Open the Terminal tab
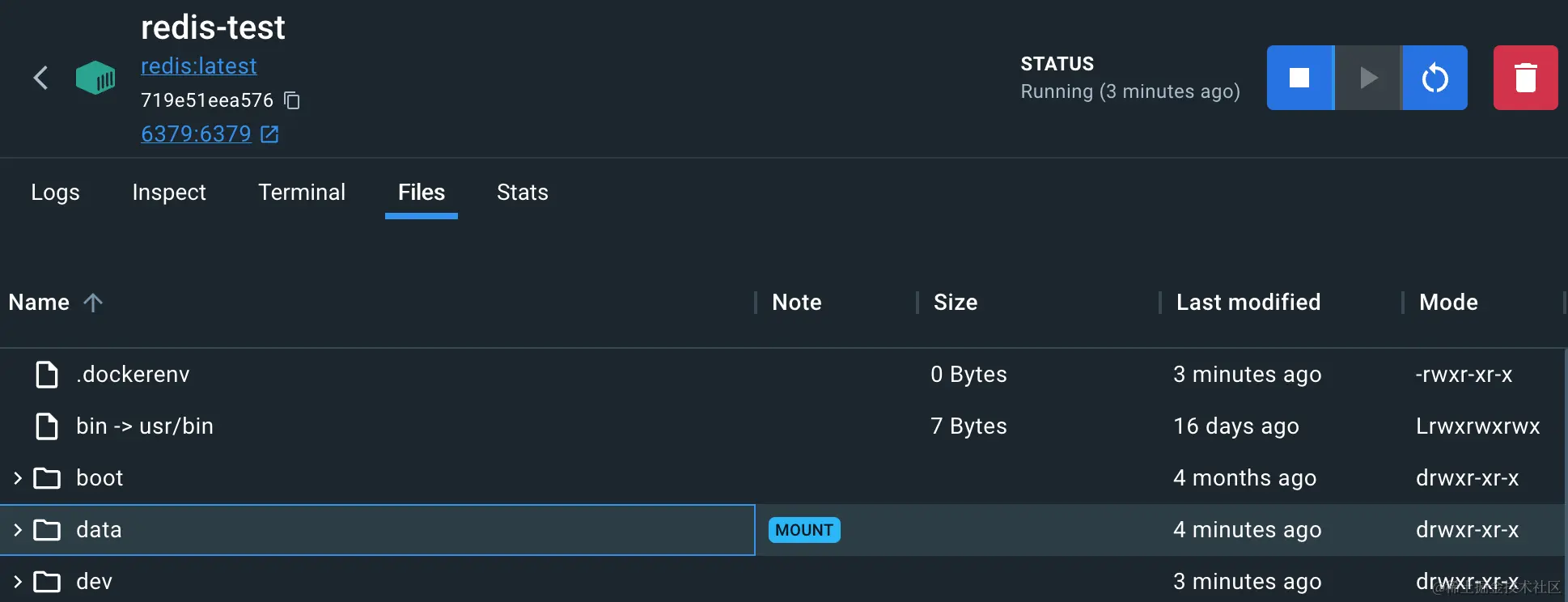The height and width of the screenshot is (602, 1568). click(302, 192)
